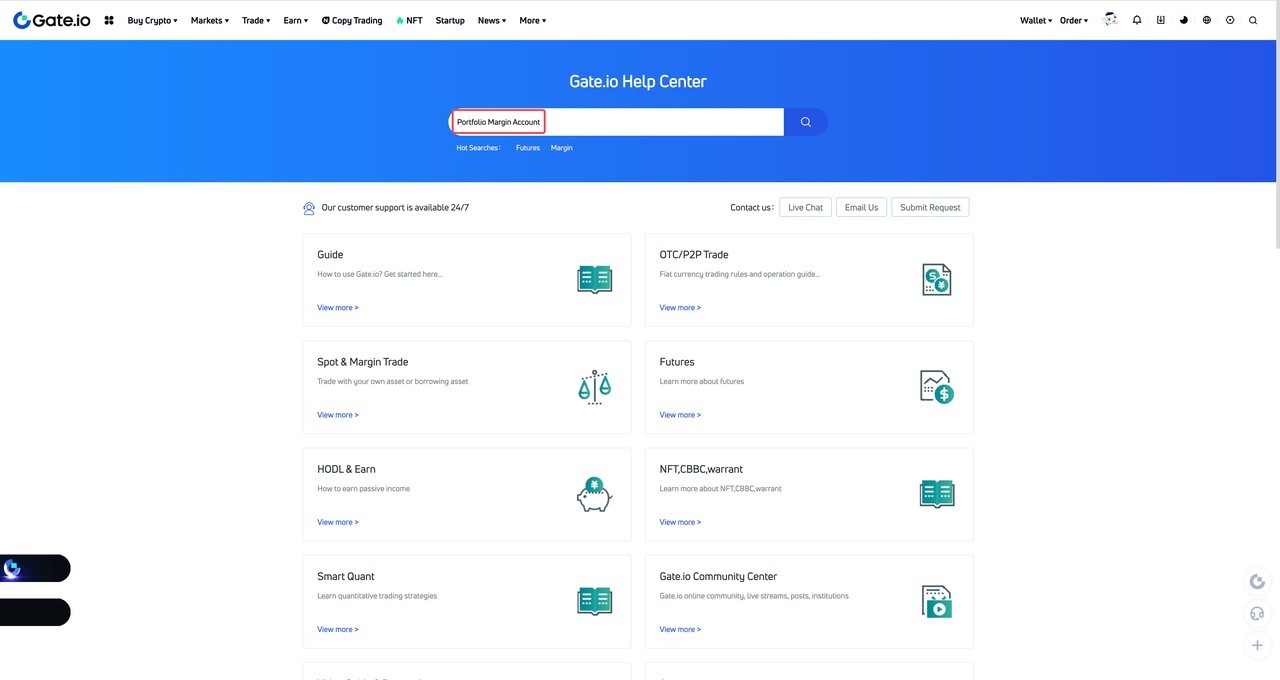Expand the Wallet dropdown menu
The image size is (1280, 680).
(1036, 20)
